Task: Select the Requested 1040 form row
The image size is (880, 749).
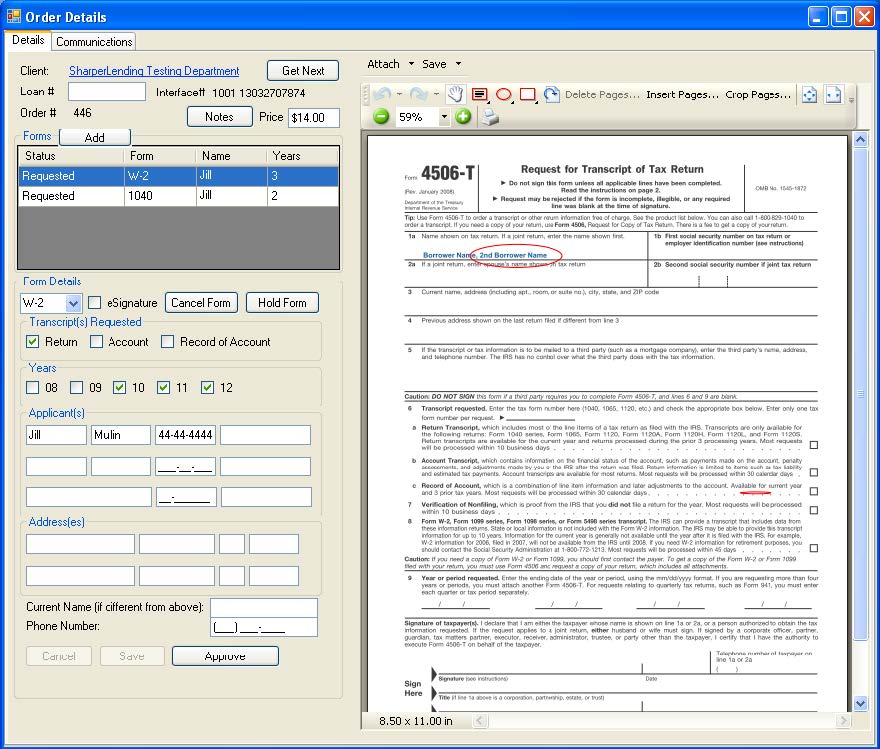Action: point(178,196)
